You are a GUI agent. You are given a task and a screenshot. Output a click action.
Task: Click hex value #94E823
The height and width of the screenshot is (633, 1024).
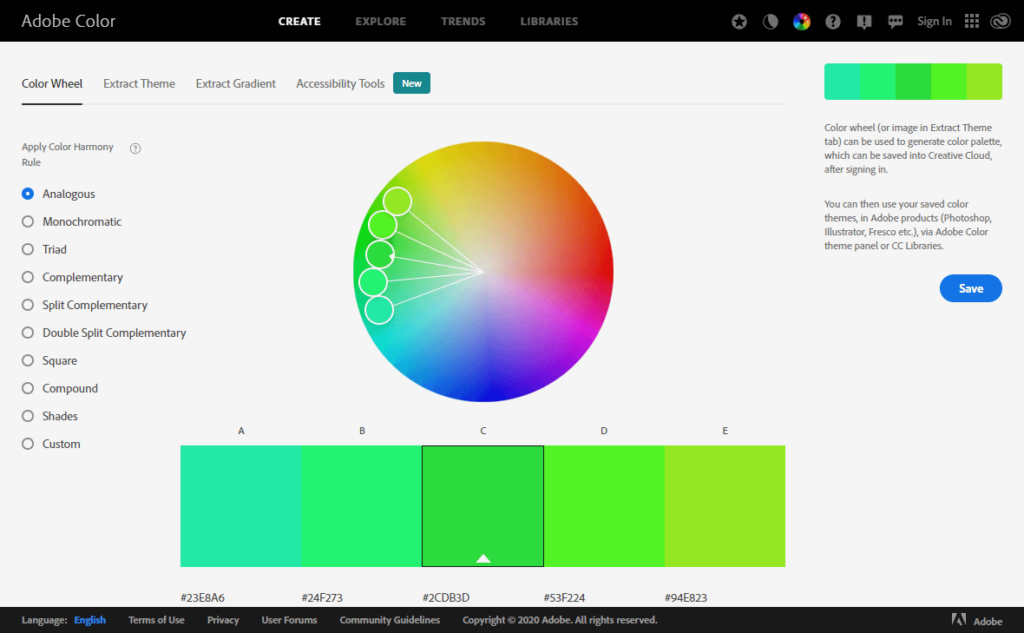686,598
